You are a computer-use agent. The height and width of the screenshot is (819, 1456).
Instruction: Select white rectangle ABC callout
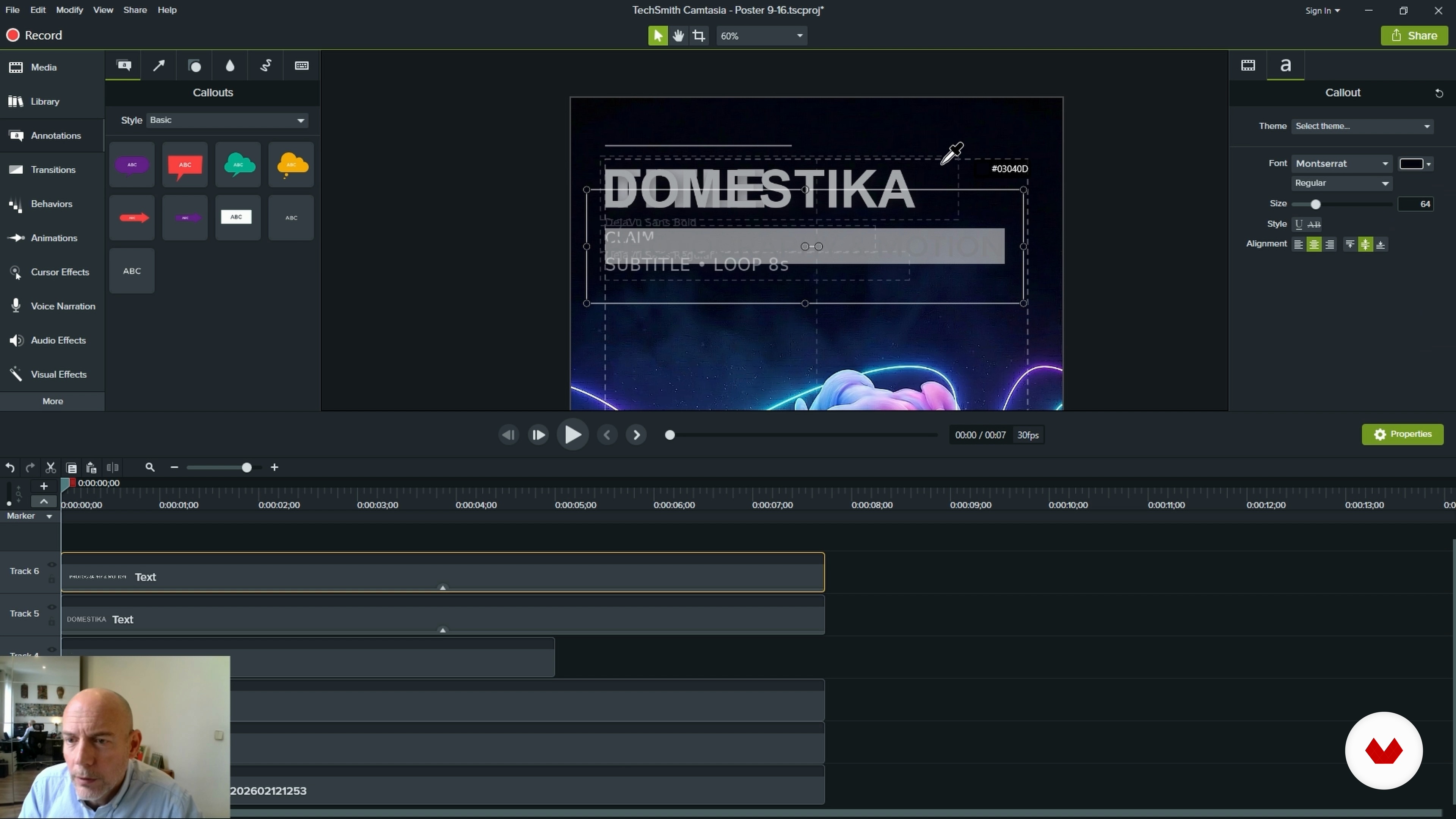tap(238, 218)
